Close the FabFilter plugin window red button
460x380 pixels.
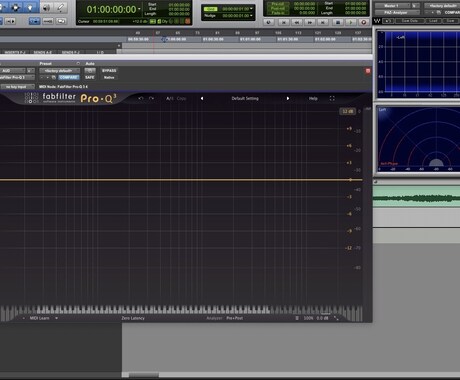coord(368,71)
